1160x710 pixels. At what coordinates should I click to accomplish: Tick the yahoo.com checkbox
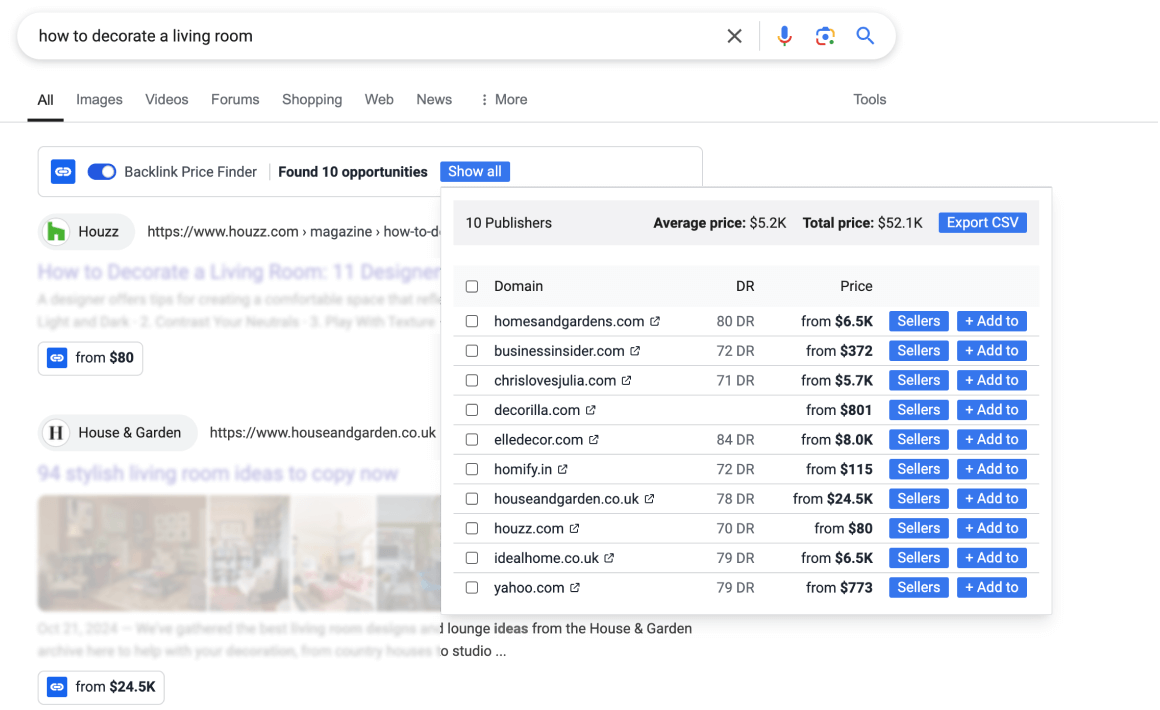tap(472, 587)
